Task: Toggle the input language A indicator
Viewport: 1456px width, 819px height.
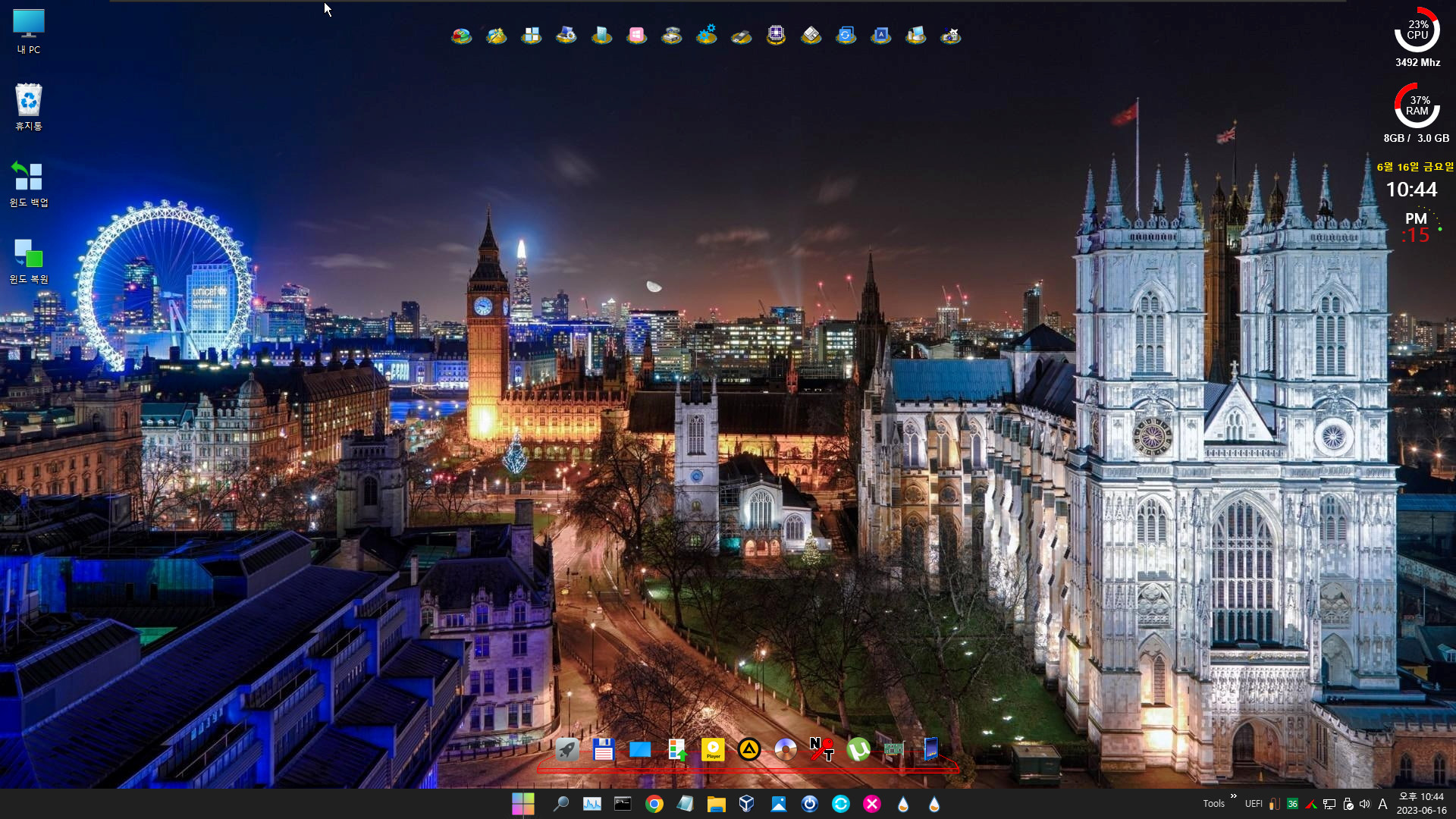Action: (1382, 804)
